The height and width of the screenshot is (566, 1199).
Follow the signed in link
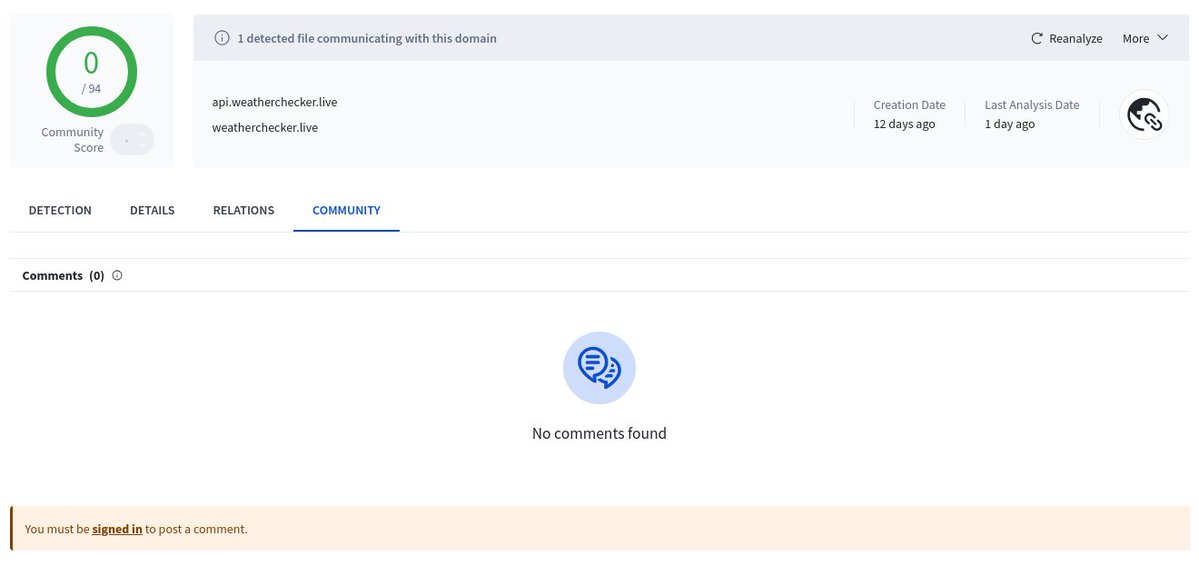pyautogui.click(x=117, y=529)
